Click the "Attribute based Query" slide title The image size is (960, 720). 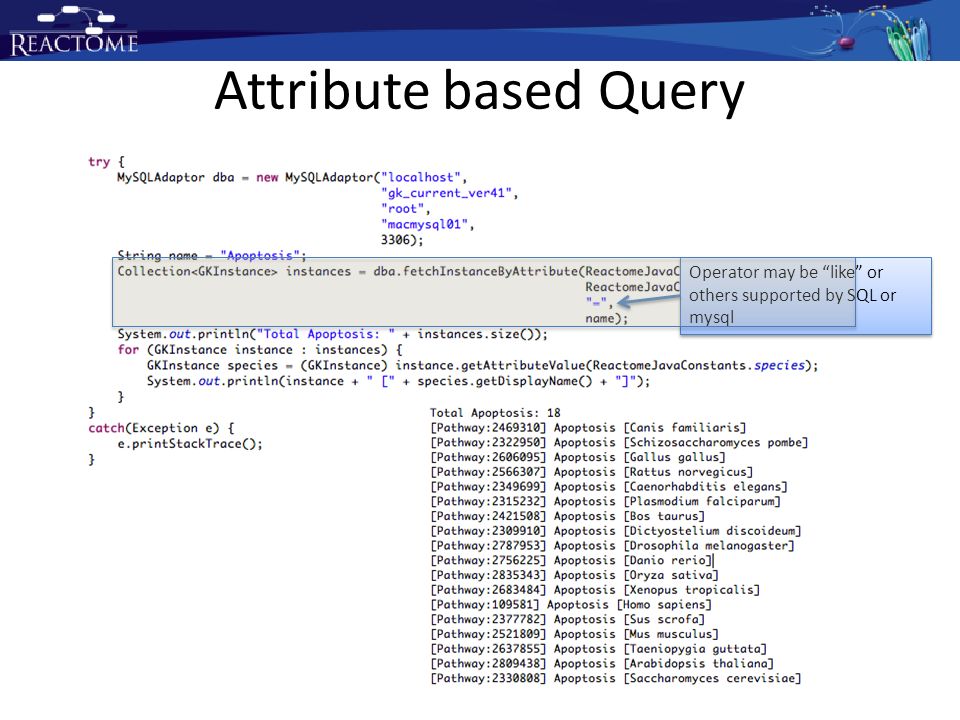coord(479,92)
